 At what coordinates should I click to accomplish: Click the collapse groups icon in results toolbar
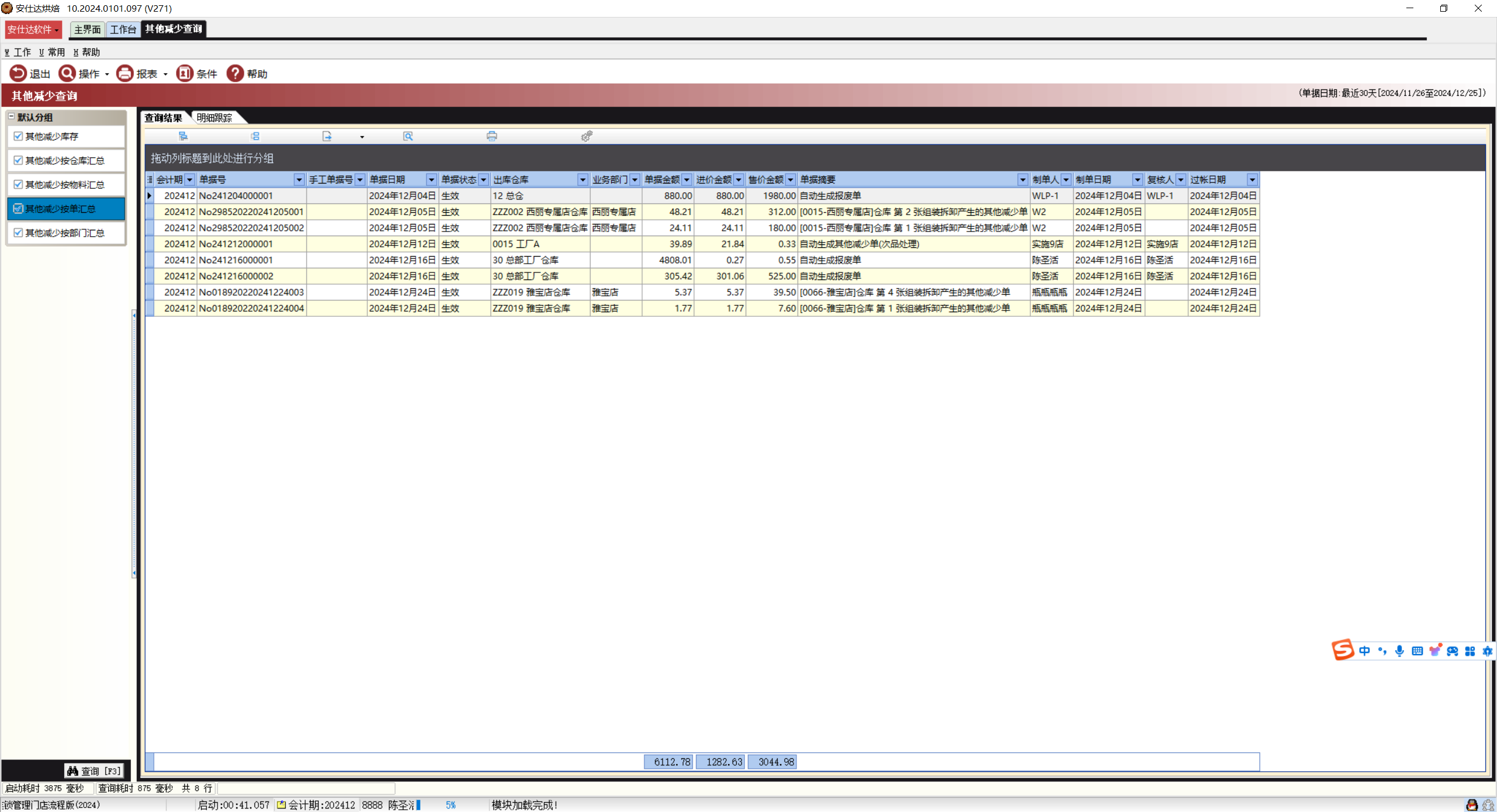tap(255, 136)
